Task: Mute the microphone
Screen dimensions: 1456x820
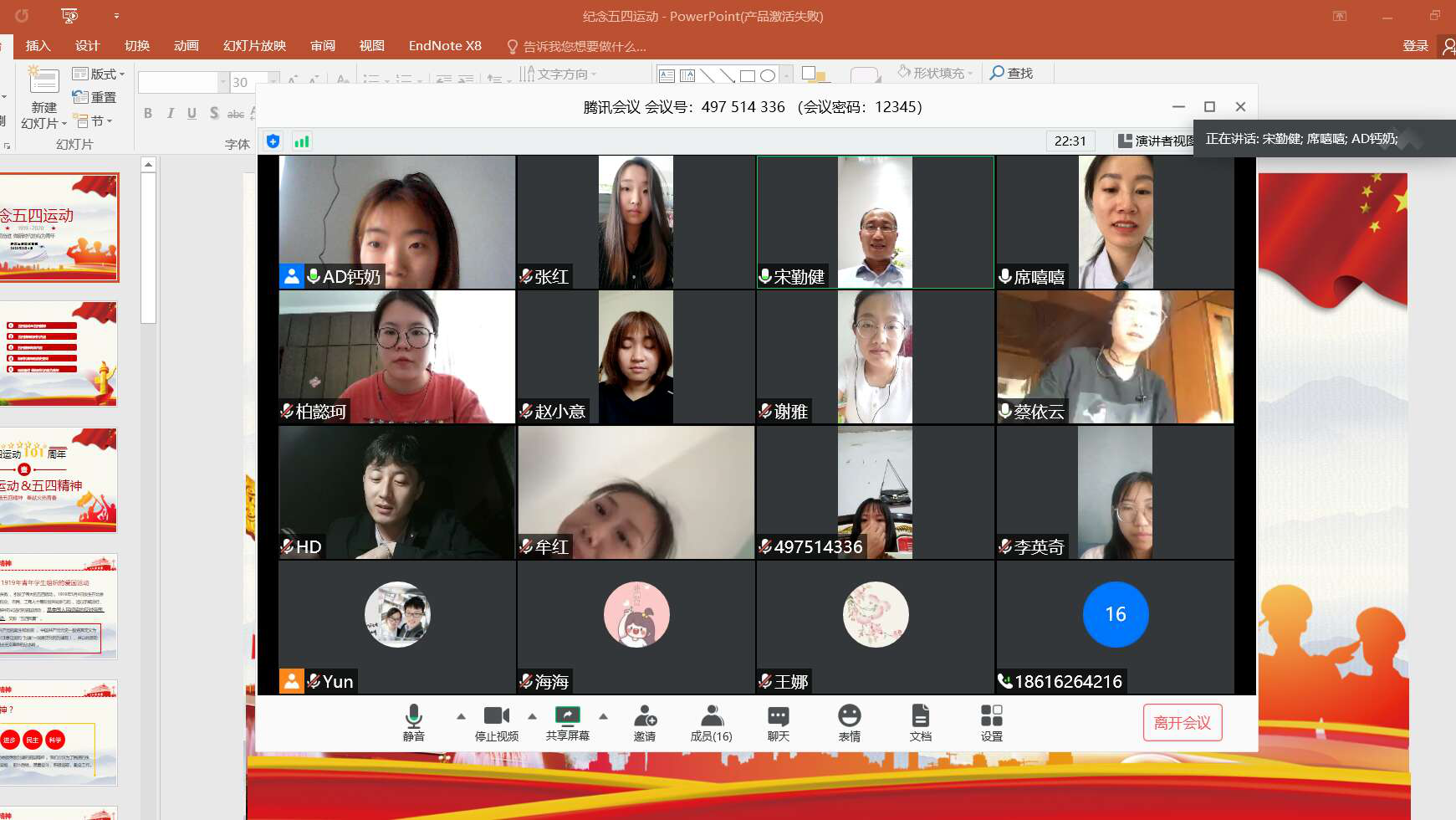Action: pyautogui.click(x=413, y=717)
